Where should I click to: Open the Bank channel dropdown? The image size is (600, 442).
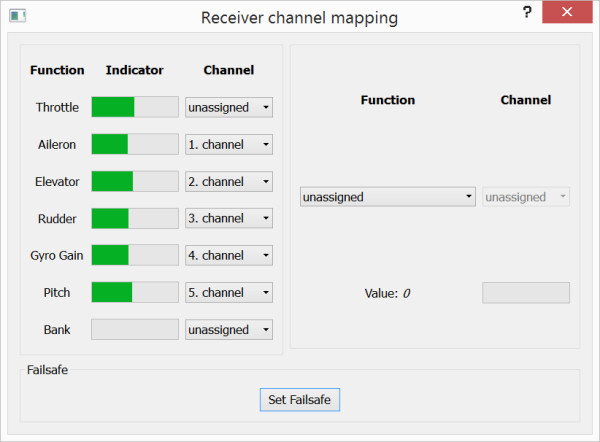coord(229,329)
